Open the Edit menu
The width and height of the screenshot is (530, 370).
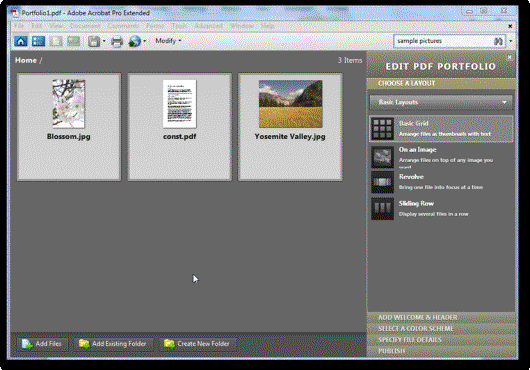37,26
